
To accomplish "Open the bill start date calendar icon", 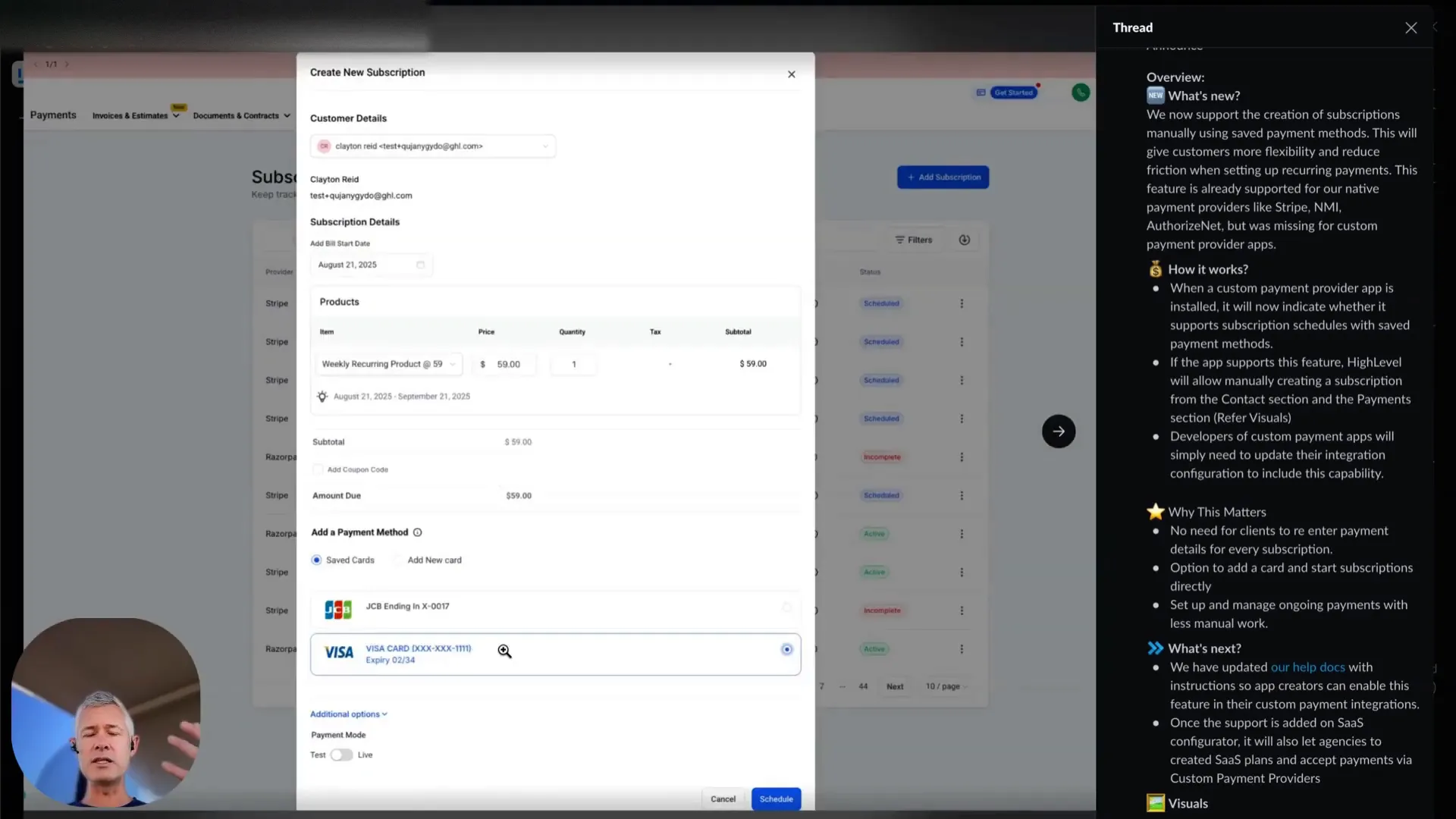I will coord(420,265).
